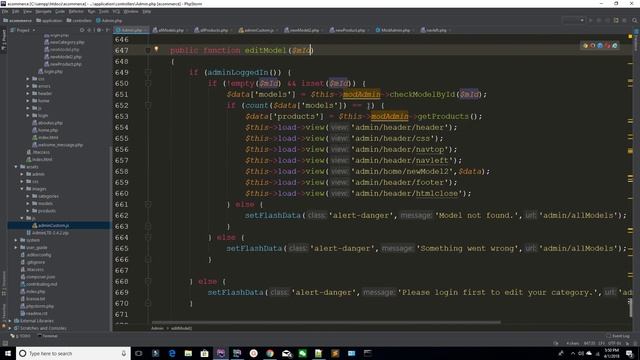Open in Chrome from the floating browser icons
640x360 pixels.
(585, 46)
